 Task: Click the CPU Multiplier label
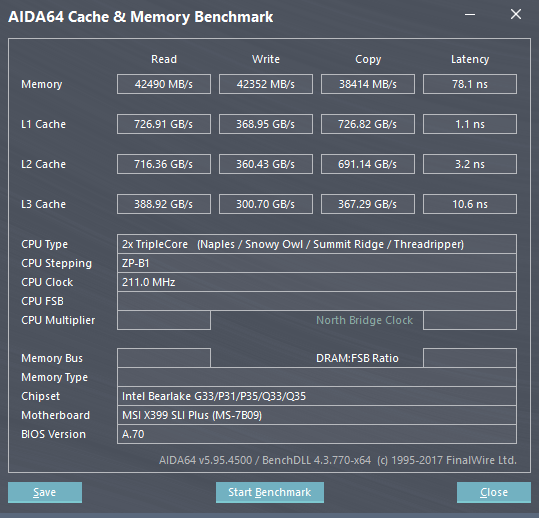pyautogui.click(x=58, y=320)
